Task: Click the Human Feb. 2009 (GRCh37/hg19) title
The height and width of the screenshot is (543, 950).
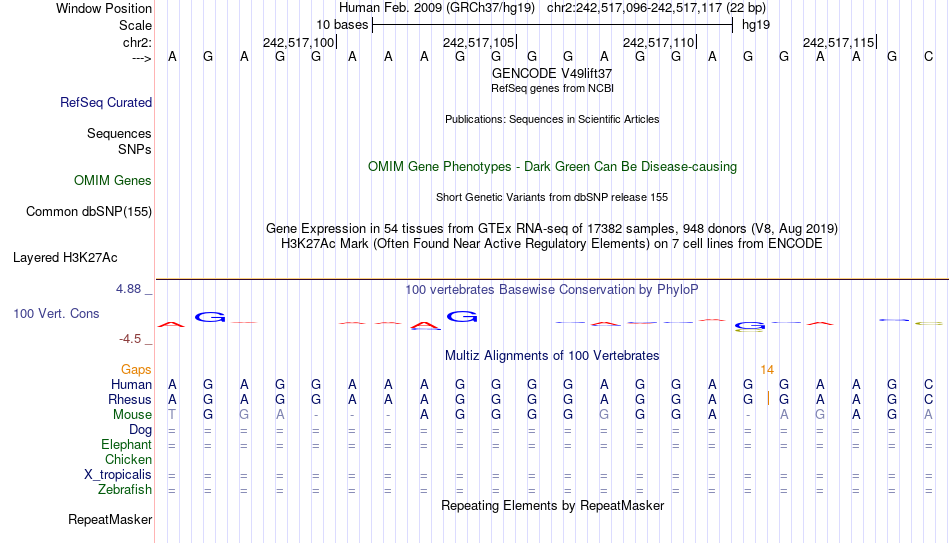Action: (x=437, y=8)
